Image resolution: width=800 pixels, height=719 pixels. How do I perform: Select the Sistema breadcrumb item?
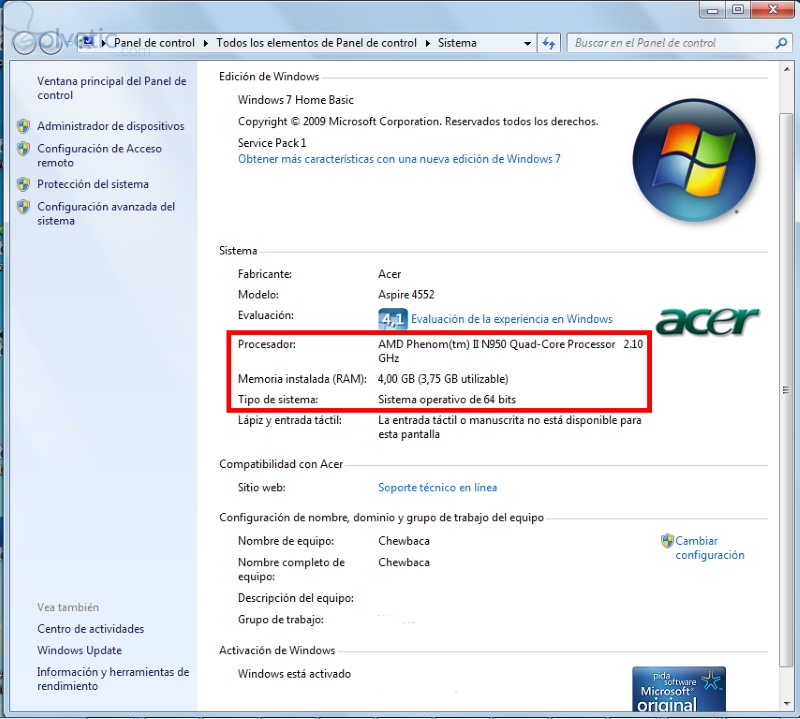[x=457, y=43]
